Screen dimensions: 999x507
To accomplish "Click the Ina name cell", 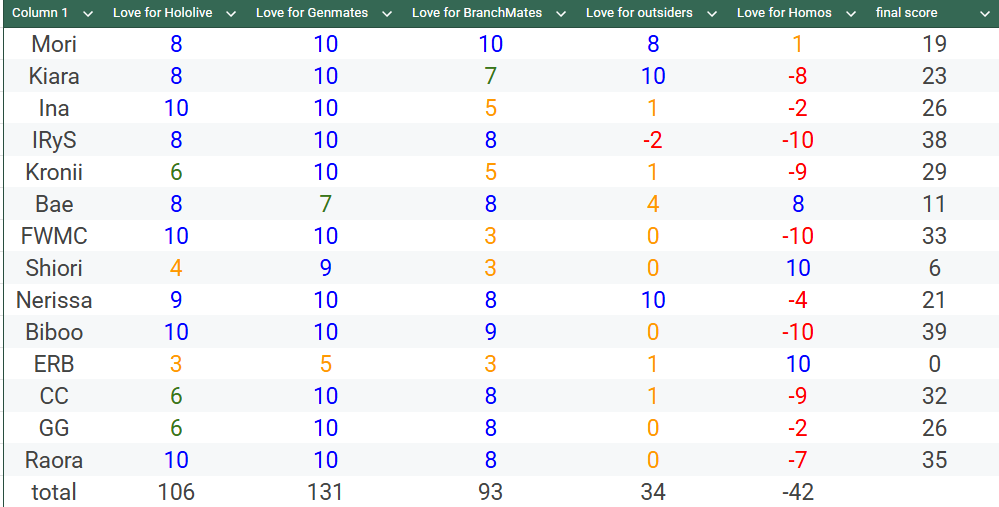I will pos(54,108).
